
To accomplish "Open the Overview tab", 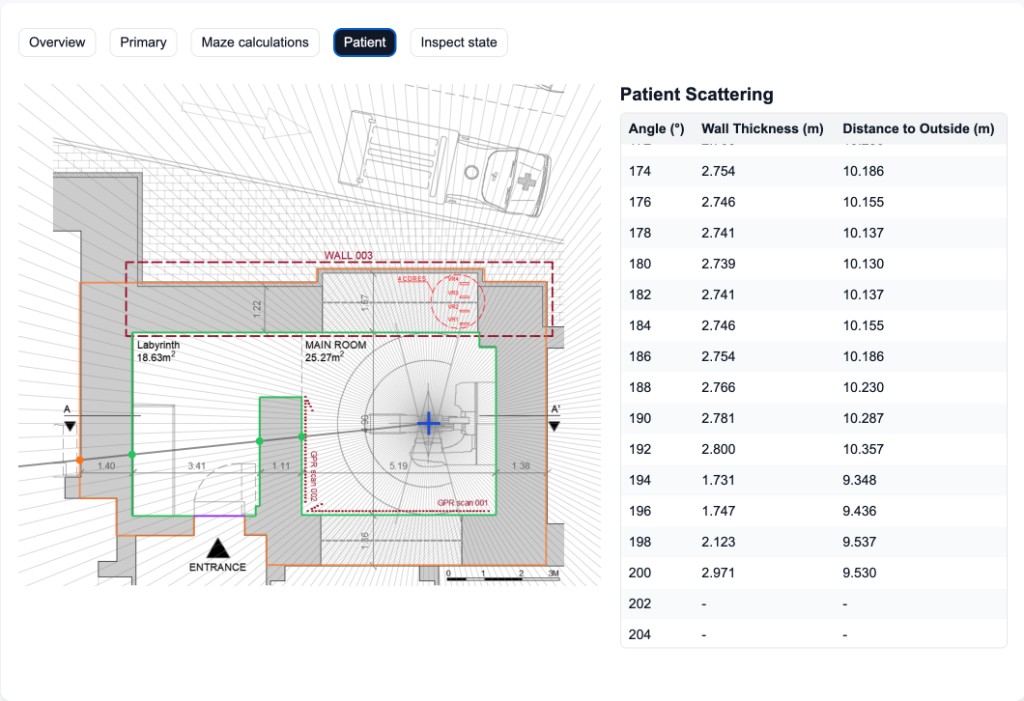I will 57,42.
